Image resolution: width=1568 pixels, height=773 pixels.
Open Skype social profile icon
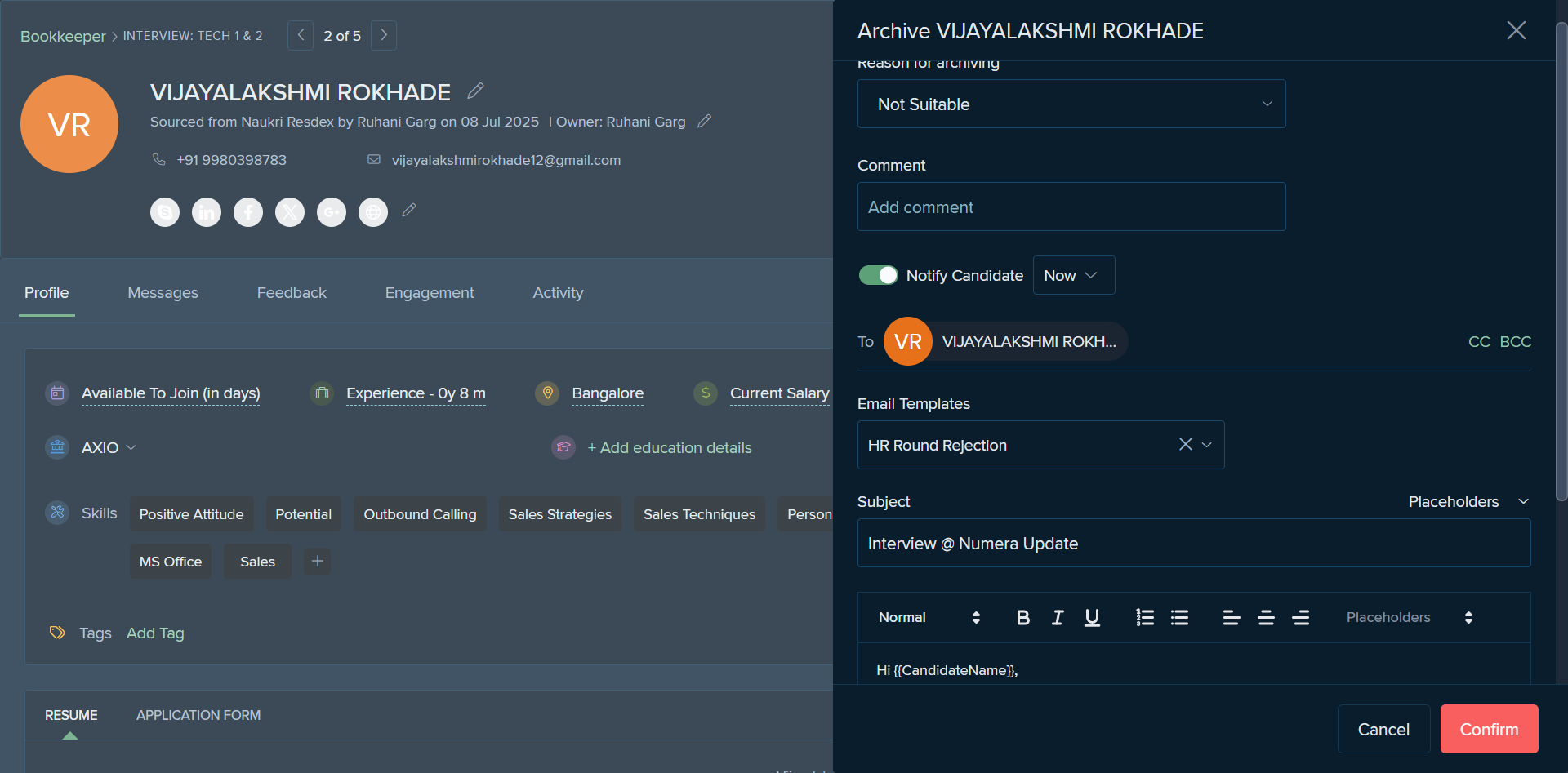pos(165,212)
